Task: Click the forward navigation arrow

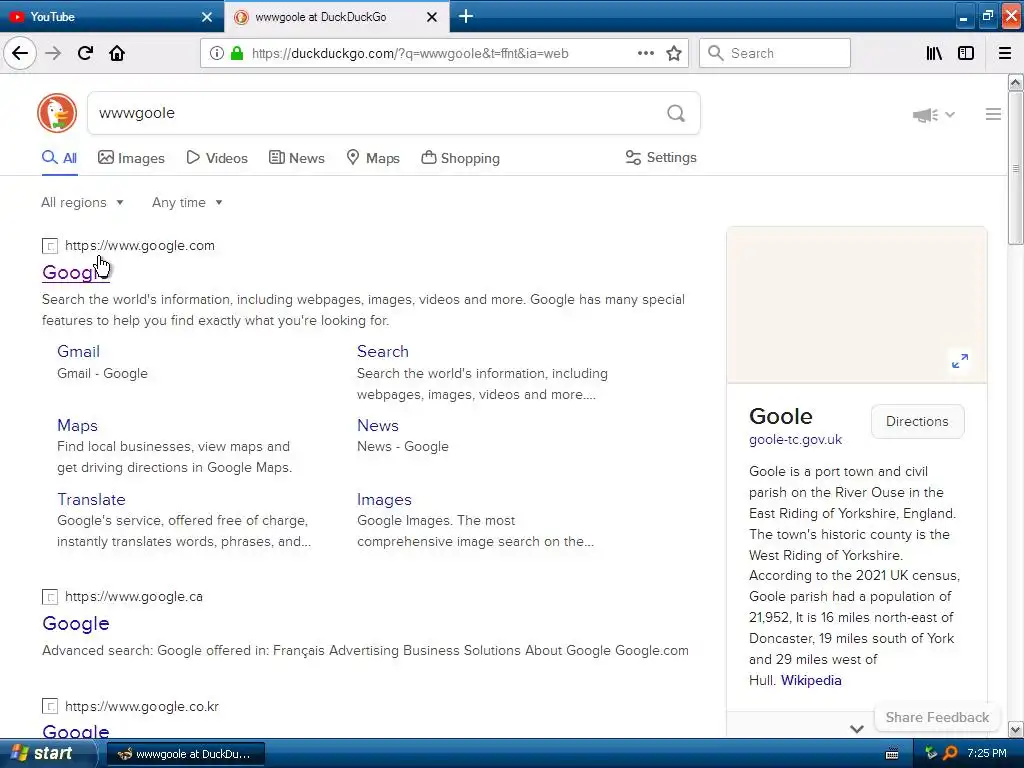Action: click(53, 53)
